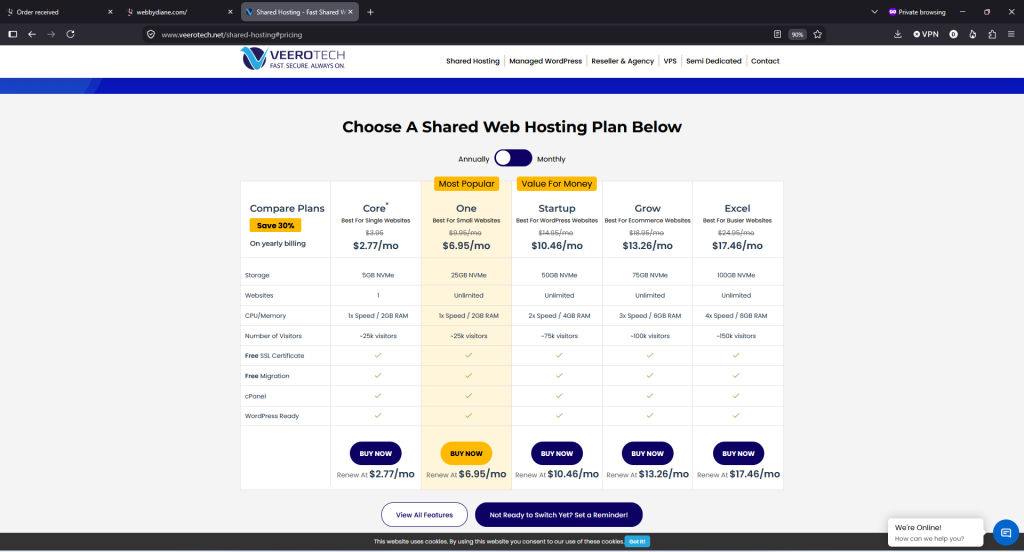Click the WordPress Ready row label
Screen dimensions: 1024x552
tap(272, 415)
